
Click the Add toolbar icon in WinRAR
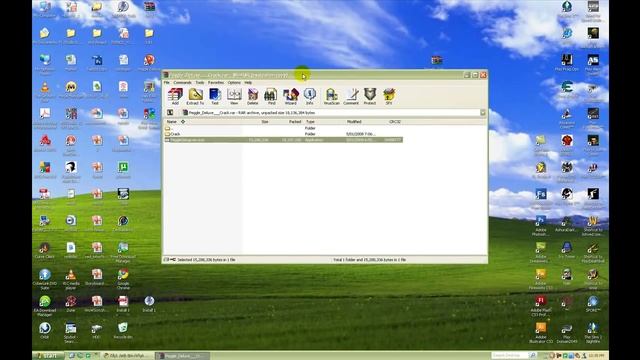tap(175, 96)
